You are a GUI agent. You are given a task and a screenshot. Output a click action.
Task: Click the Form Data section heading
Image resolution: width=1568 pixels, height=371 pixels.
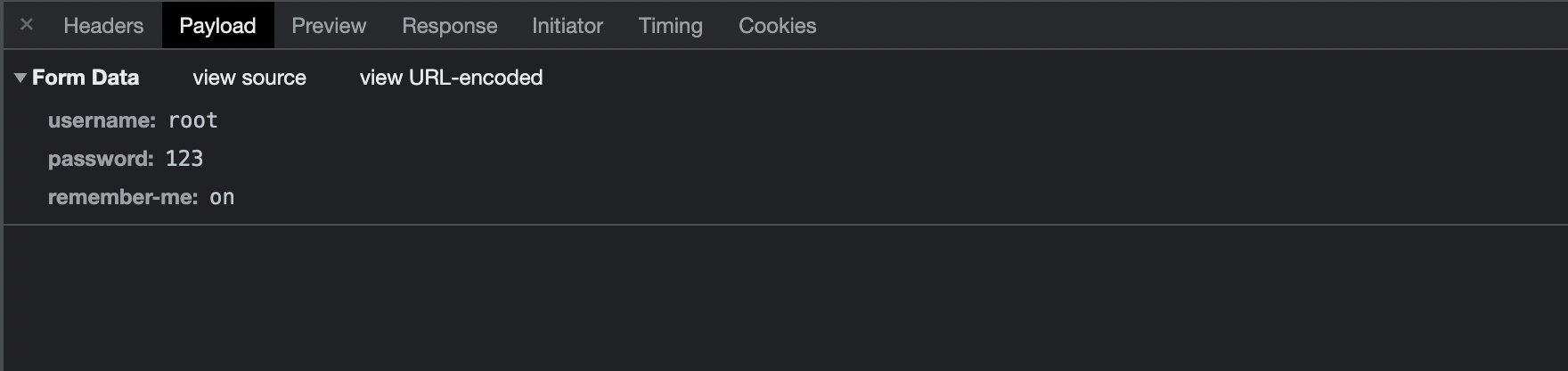(86, 78)
